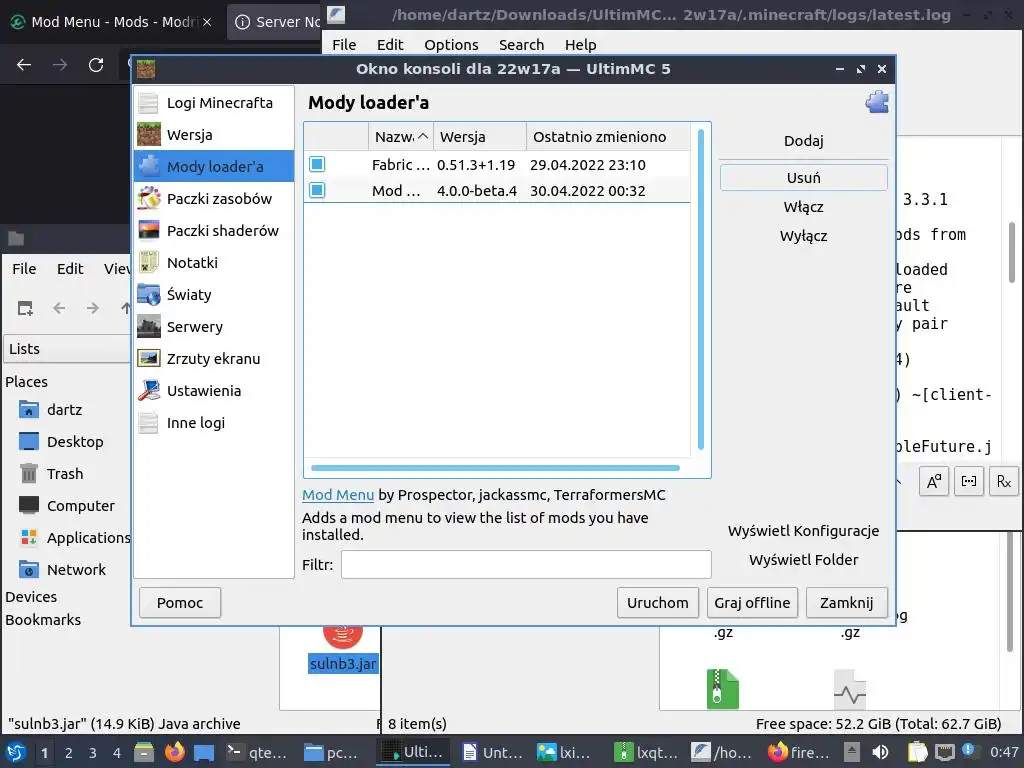The height and width of the screenshot is (768, 1024).
Task: Reload the browser page
Action: point(96,65)
